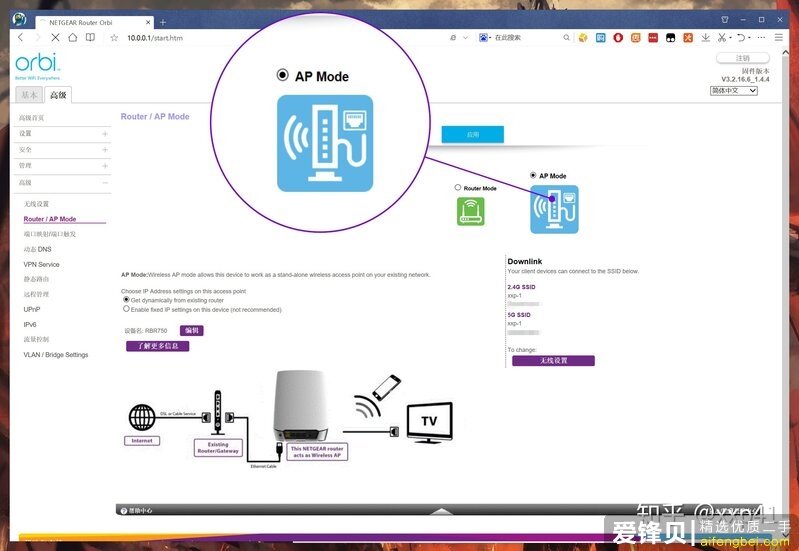The height and width of the screenshot is (551, 799).
Task: Switch to the 高级 tab
Action: point(58,95)
